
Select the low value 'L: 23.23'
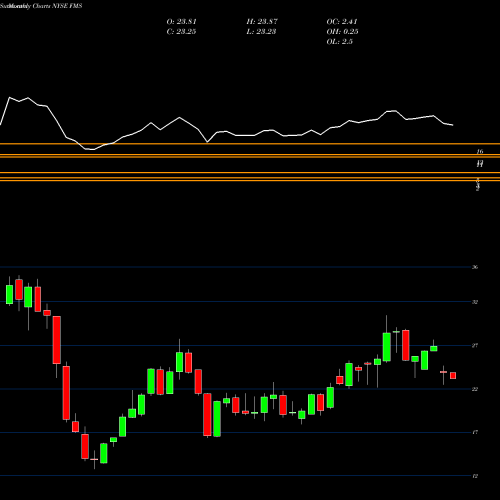[261, 32]
